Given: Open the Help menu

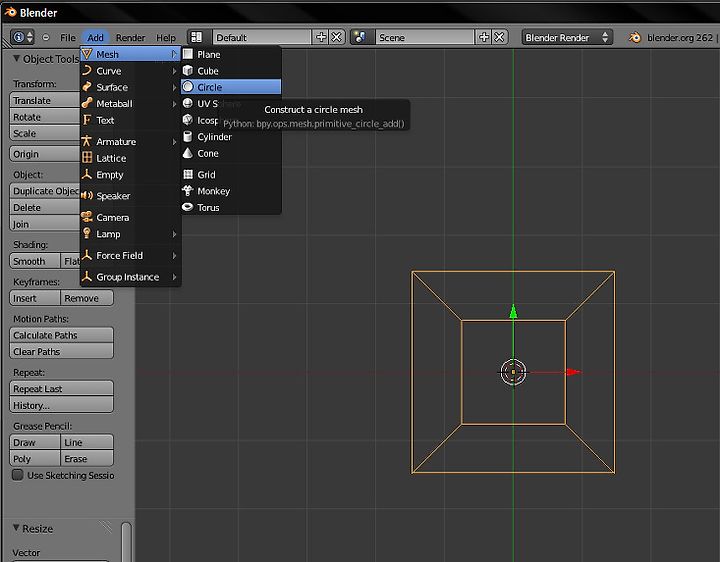Looking at the screenshot, I should click(166, 38).
